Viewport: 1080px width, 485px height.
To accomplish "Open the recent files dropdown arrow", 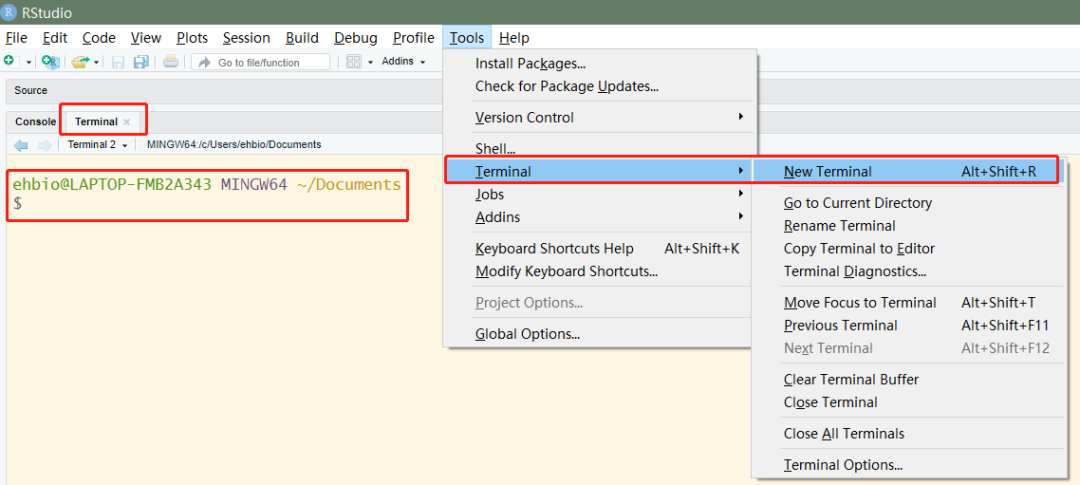I will [96, 62].
